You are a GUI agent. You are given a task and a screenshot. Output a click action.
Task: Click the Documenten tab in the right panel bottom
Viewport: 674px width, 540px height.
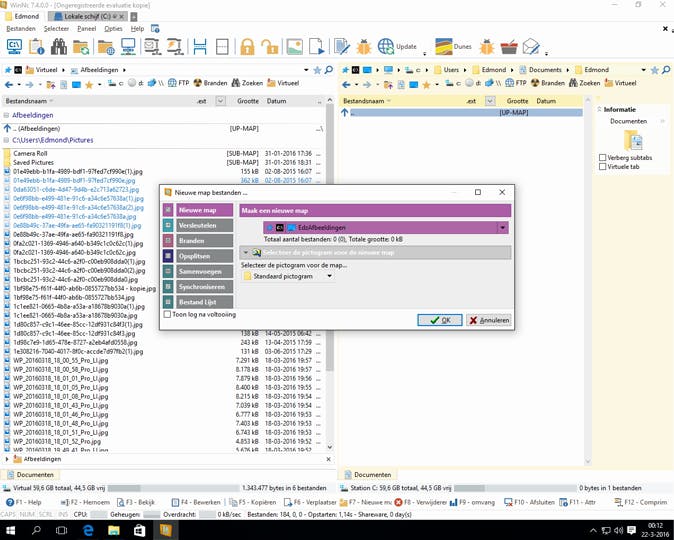coord(368,475)
